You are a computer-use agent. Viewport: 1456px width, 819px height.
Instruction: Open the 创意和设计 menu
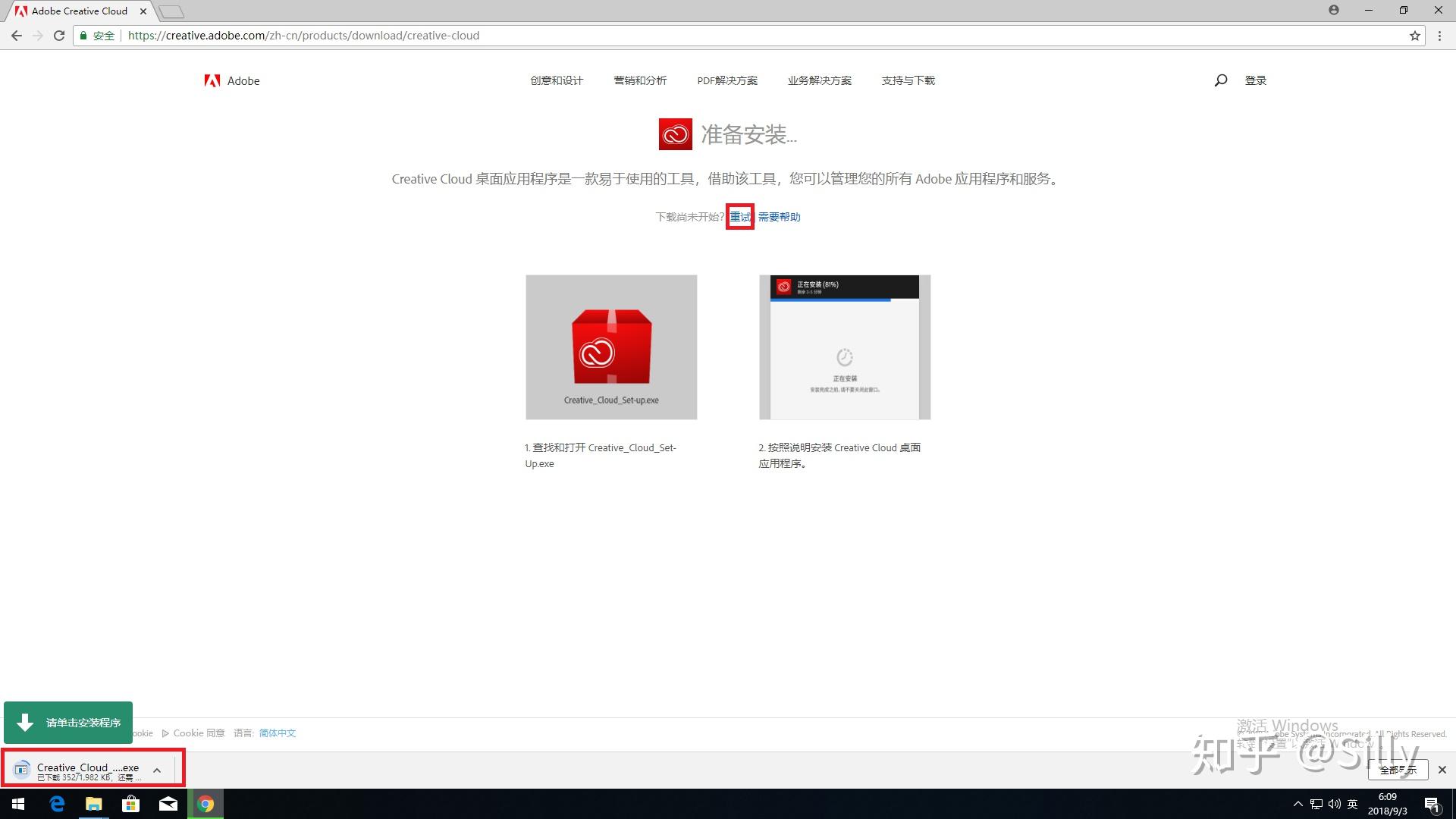point(557,80)
